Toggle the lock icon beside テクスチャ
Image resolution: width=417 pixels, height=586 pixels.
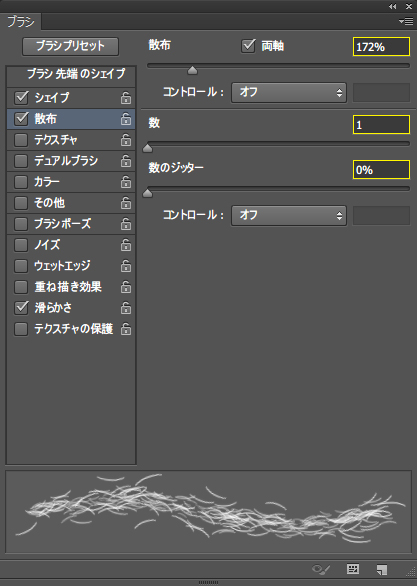(x=126, y=140)
